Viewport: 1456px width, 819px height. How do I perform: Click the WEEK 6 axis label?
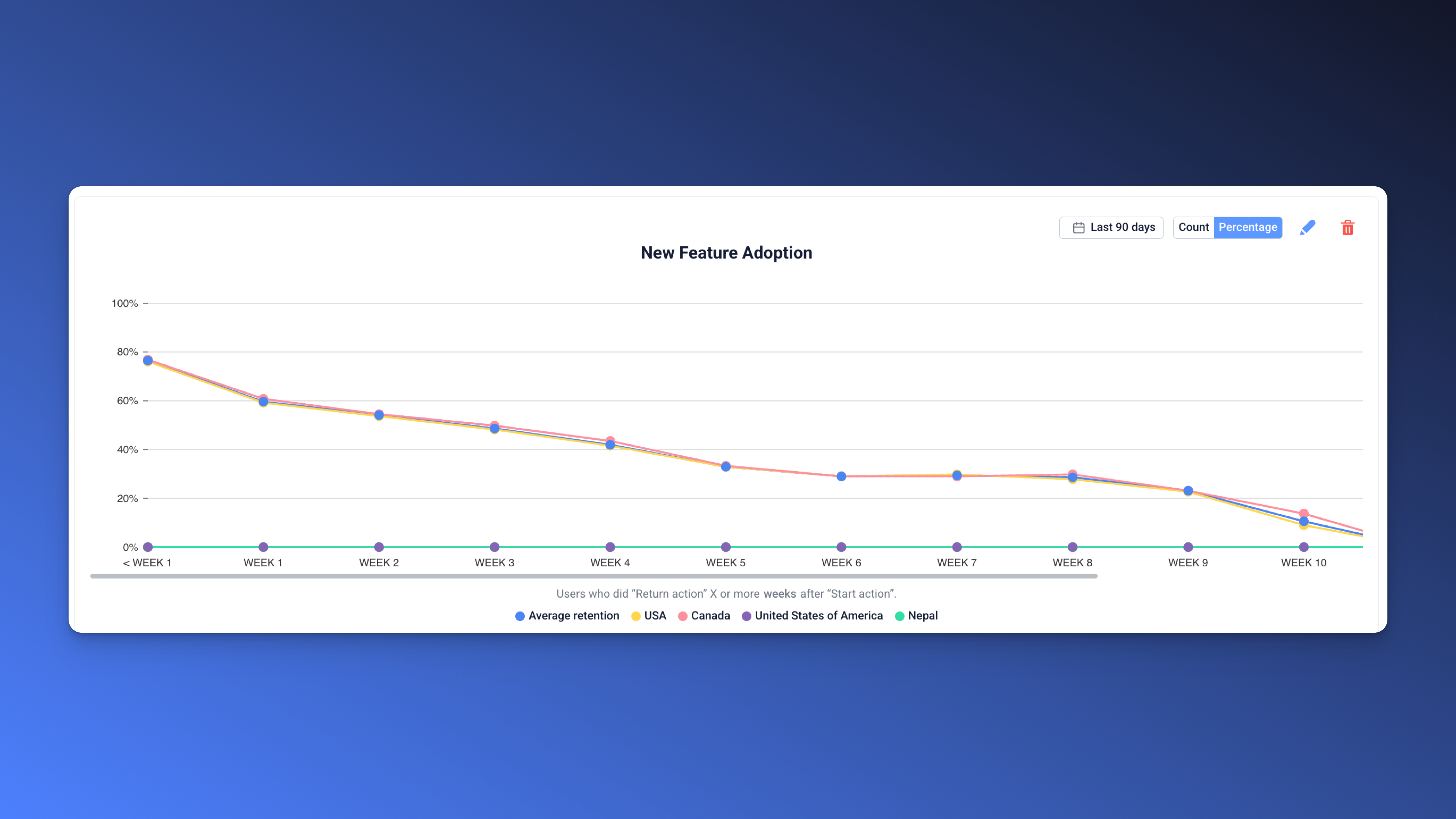841,562
